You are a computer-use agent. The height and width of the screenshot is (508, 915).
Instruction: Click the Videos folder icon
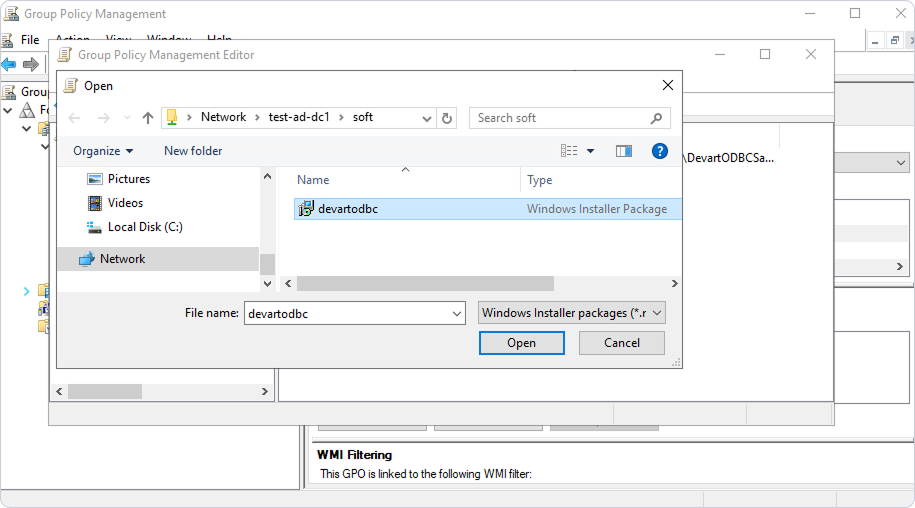tap(94, 203)
